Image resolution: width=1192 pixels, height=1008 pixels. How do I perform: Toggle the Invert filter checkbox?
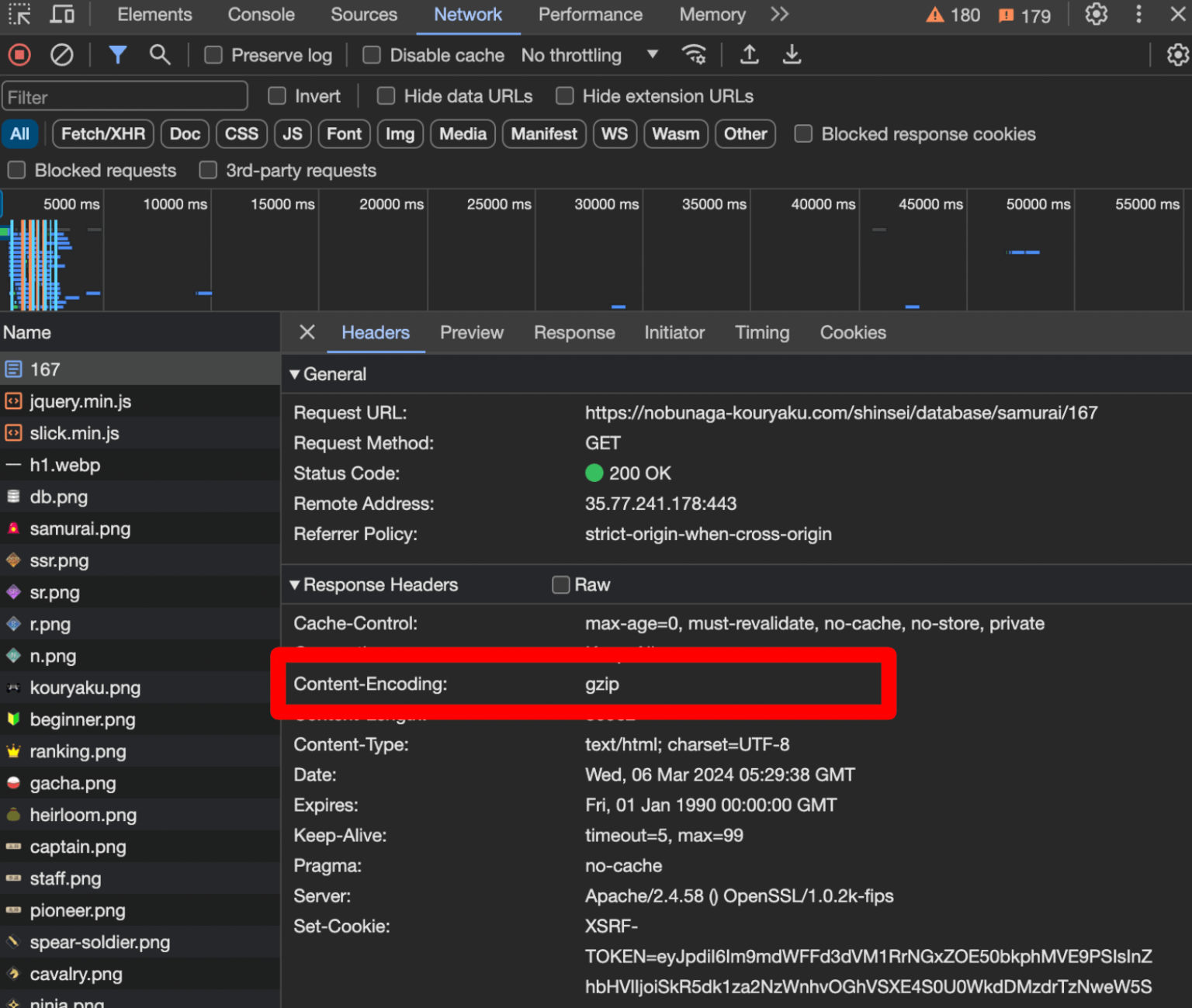pyautogui.click(x=277, y=95)
